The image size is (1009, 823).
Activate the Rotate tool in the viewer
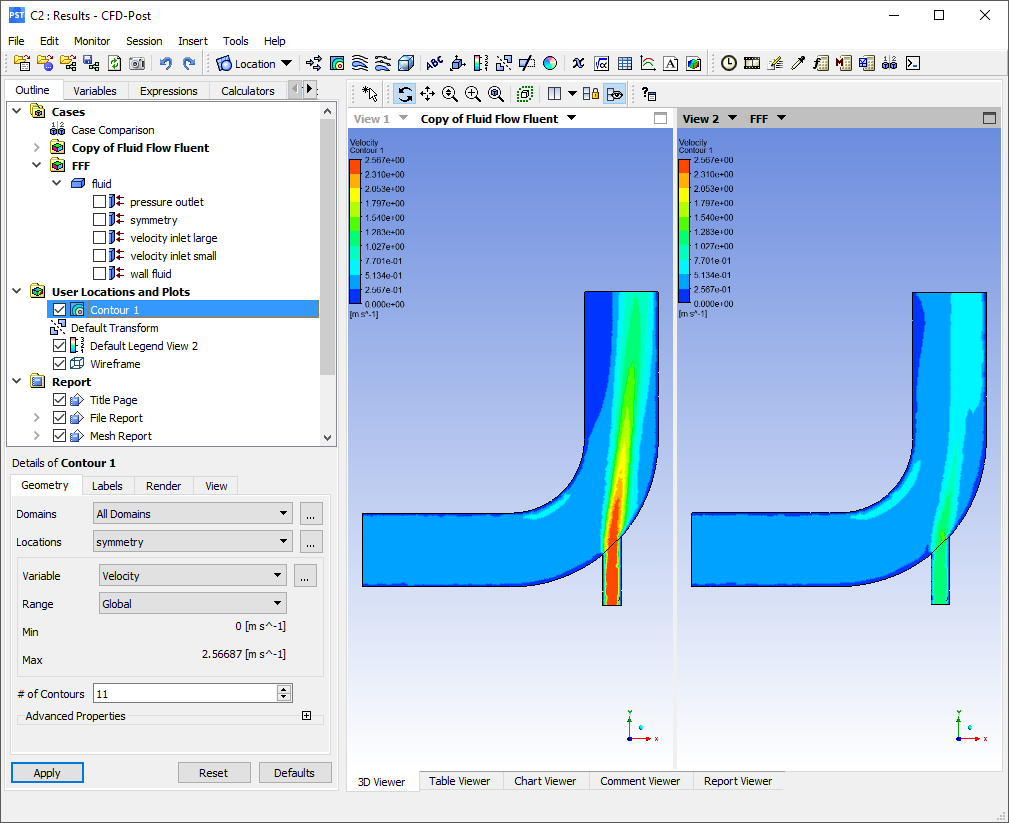406,94
